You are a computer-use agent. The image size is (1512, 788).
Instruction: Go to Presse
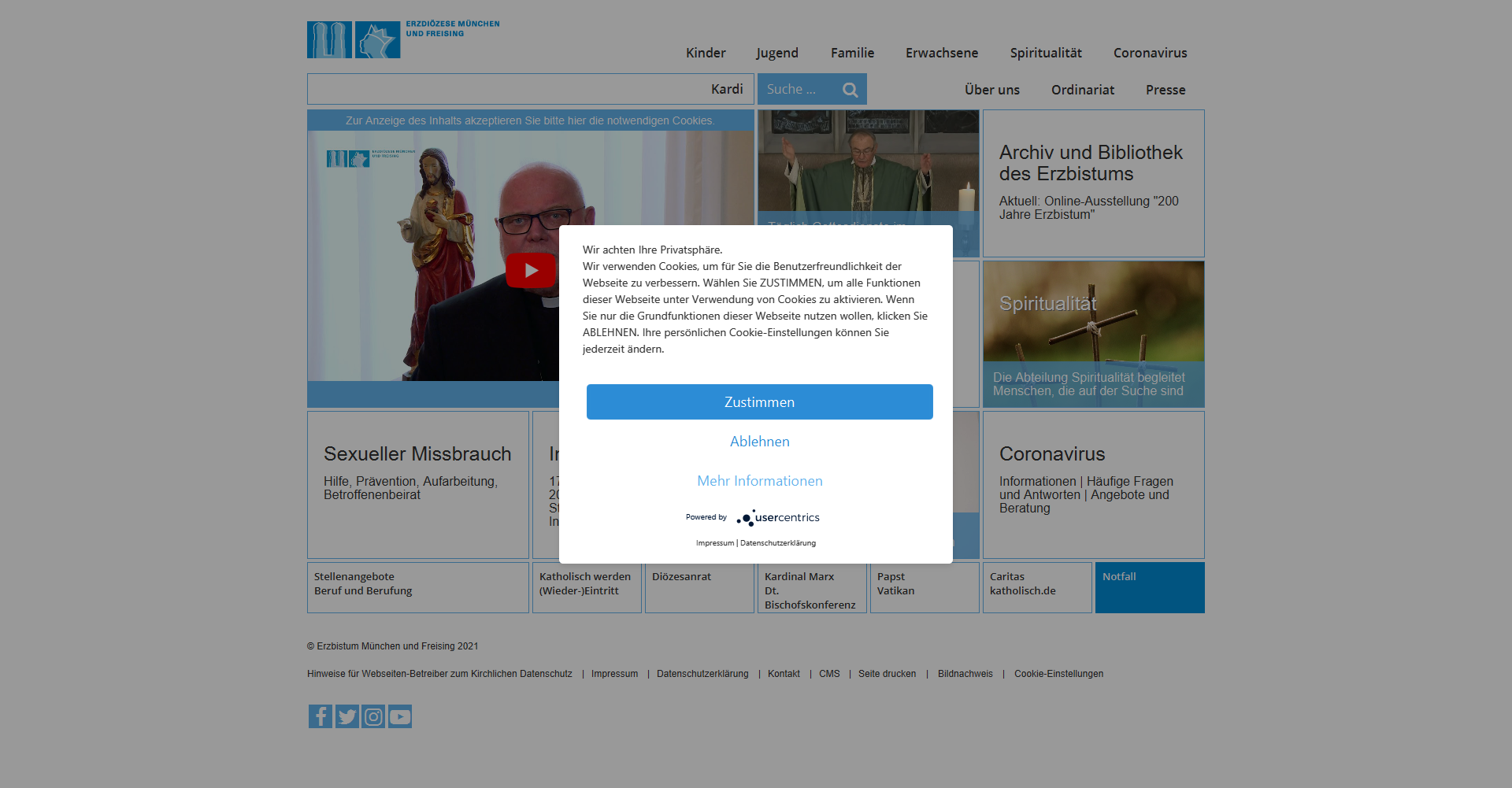pyautogui.click(x=1165, y=90)
